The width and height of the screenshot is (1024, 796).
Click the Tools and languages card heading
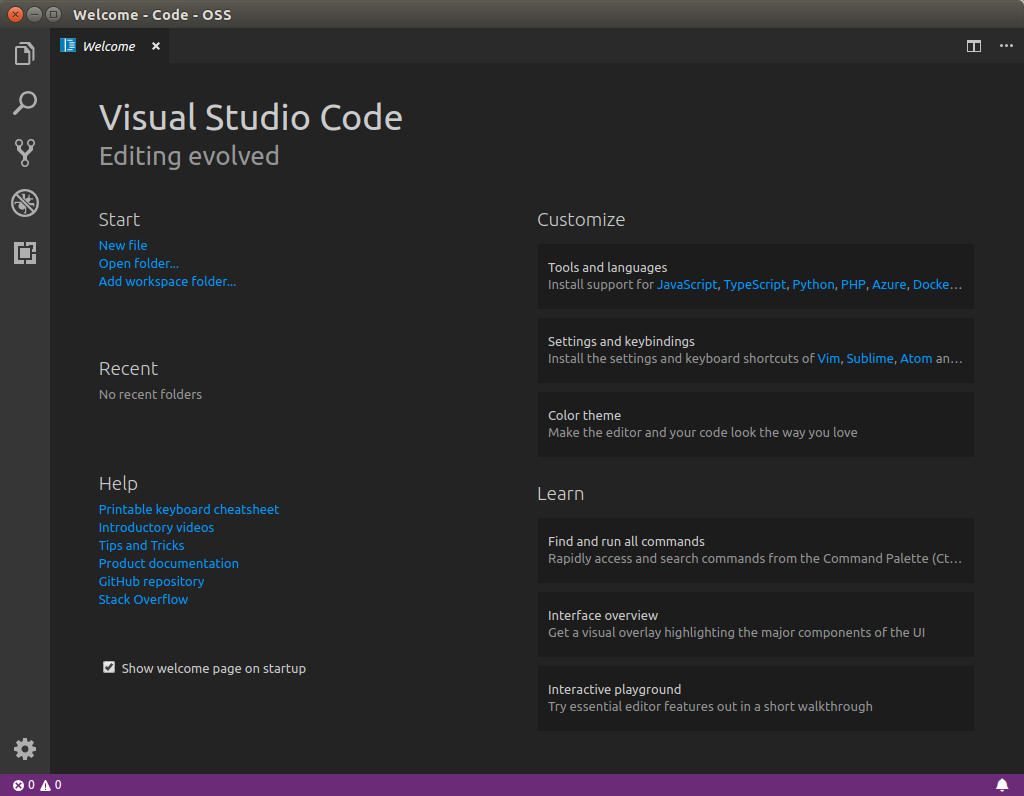pyautogui.click(x=607, y=268)
